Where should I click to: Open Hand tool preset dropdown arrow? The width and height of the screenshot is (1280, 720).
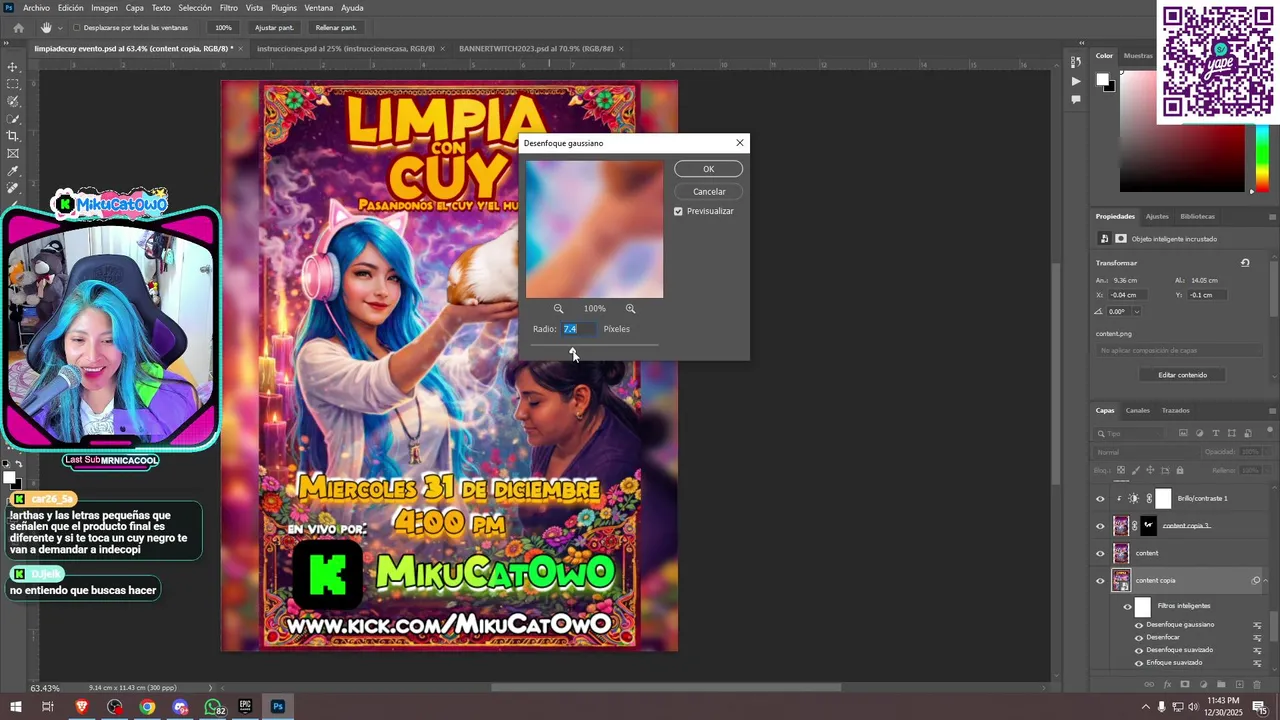click(x=60, y=28)
